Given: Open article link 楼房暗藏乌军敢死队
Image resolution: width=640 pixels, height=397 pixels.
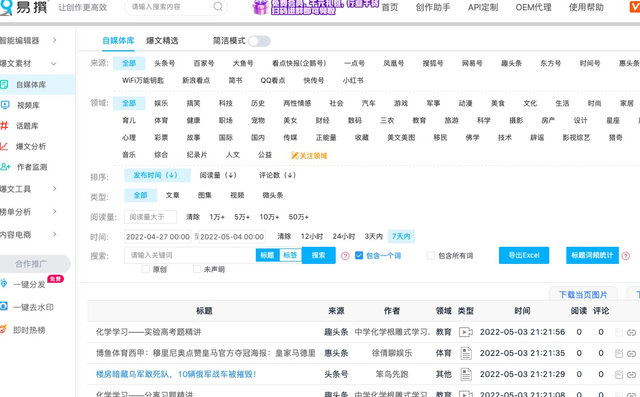Looking at the screenshot, I should [x=176, y=374].
